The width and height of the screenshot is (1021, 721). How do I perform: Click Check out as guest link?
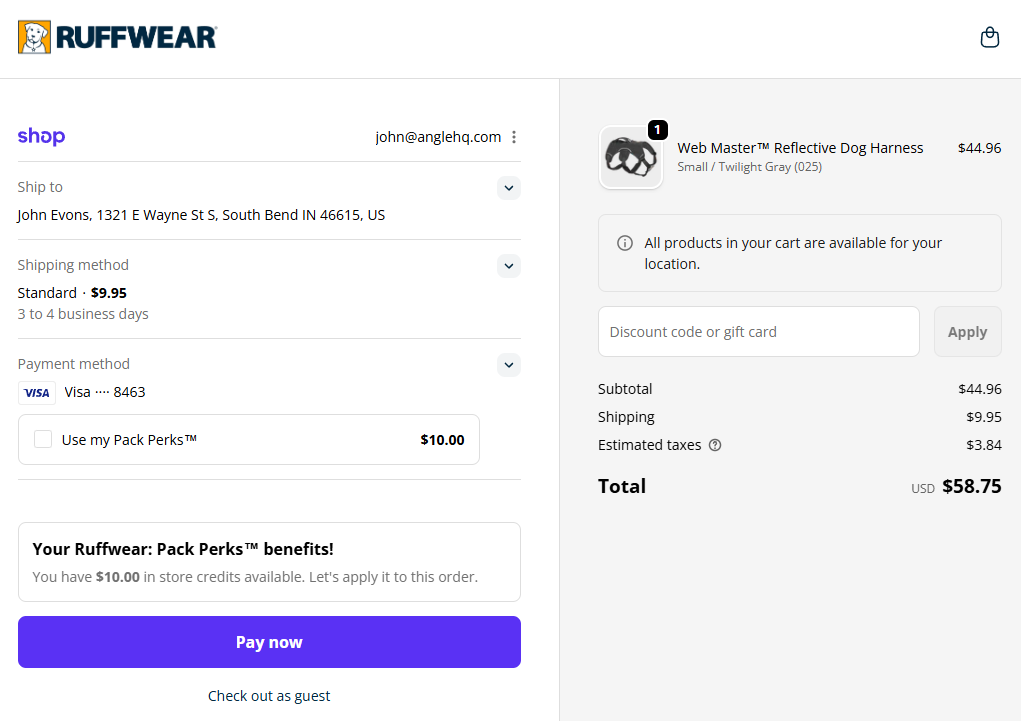click(269, 696)
